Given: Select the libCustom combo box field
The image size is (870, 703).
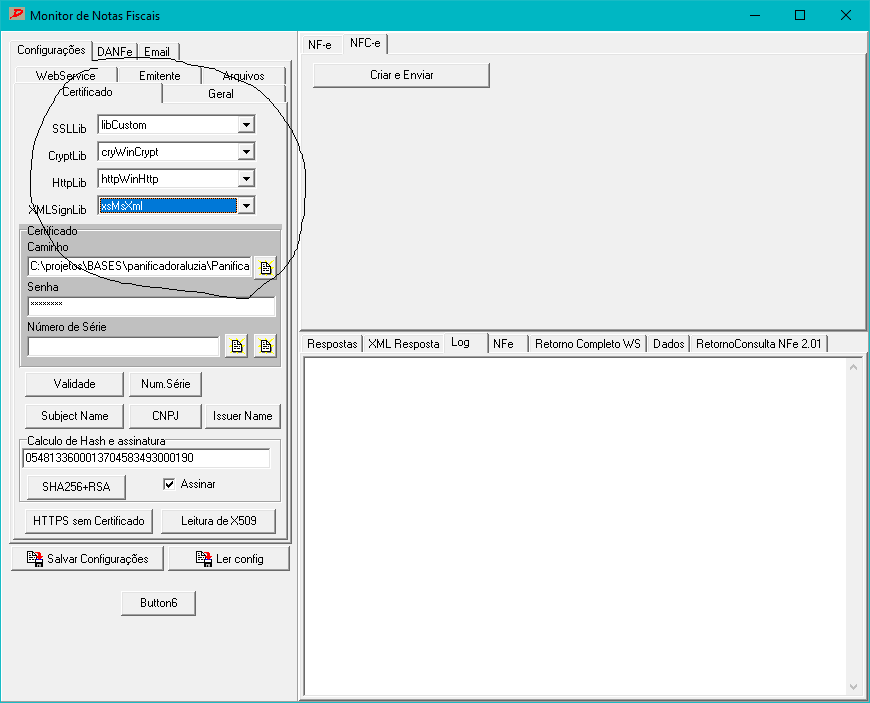Looking at the screenshot, I should click(x=176, y=125).
